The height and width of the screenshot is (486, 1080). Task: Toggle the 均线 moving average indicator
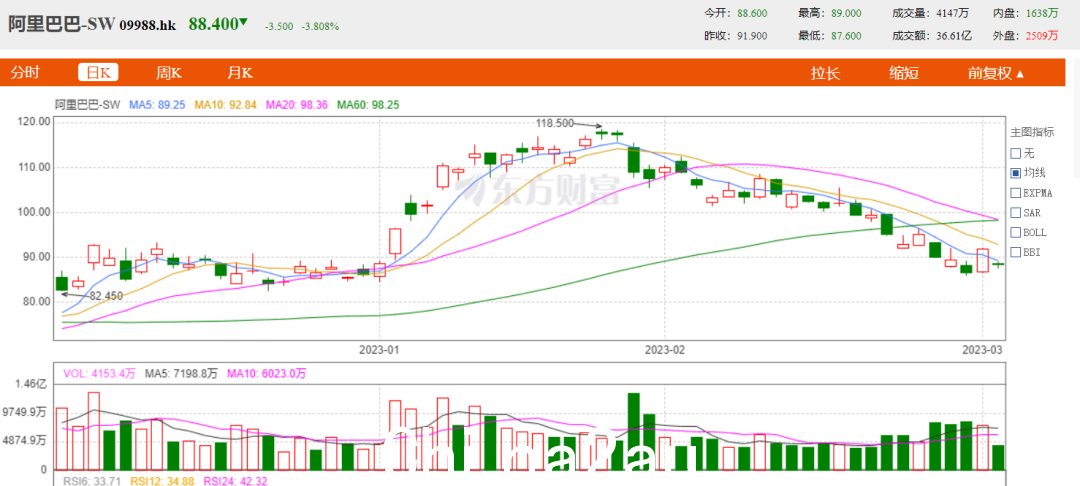click(x=1015, y=173)
